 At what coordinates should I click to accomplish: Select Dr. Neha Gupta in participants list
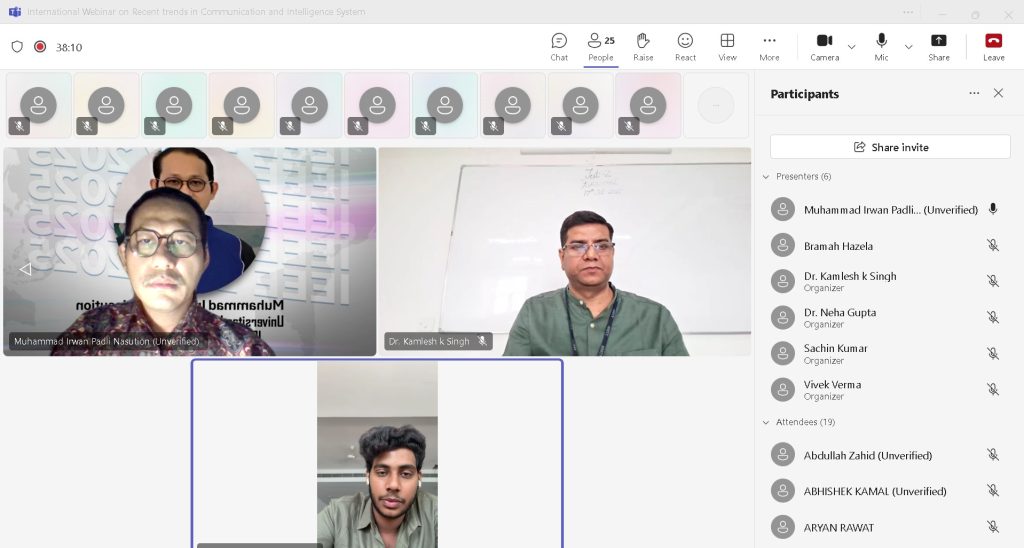[840, 317]
